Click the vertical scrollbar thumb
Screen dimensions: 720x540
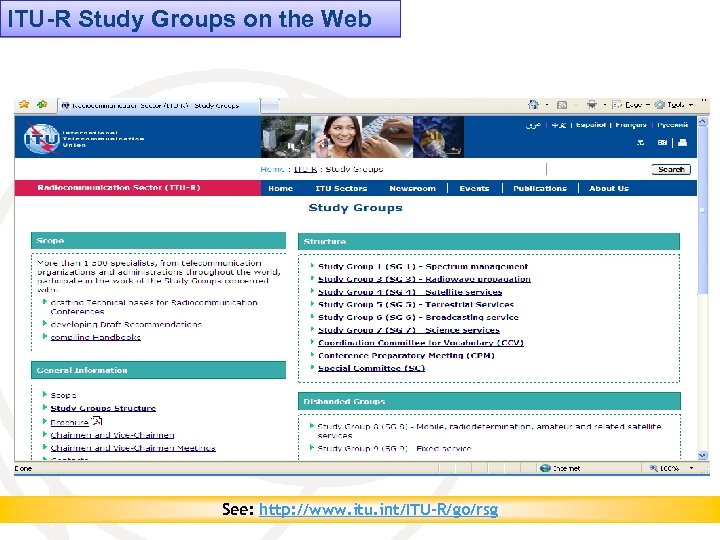point(703,209)
